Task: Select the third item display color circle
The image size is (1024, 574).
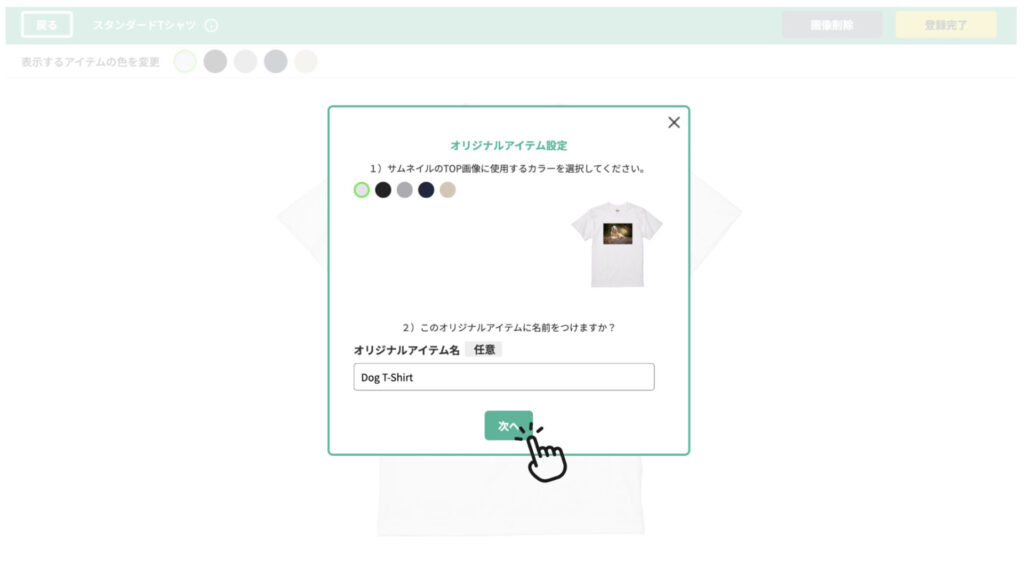Action: coord(246,61)
